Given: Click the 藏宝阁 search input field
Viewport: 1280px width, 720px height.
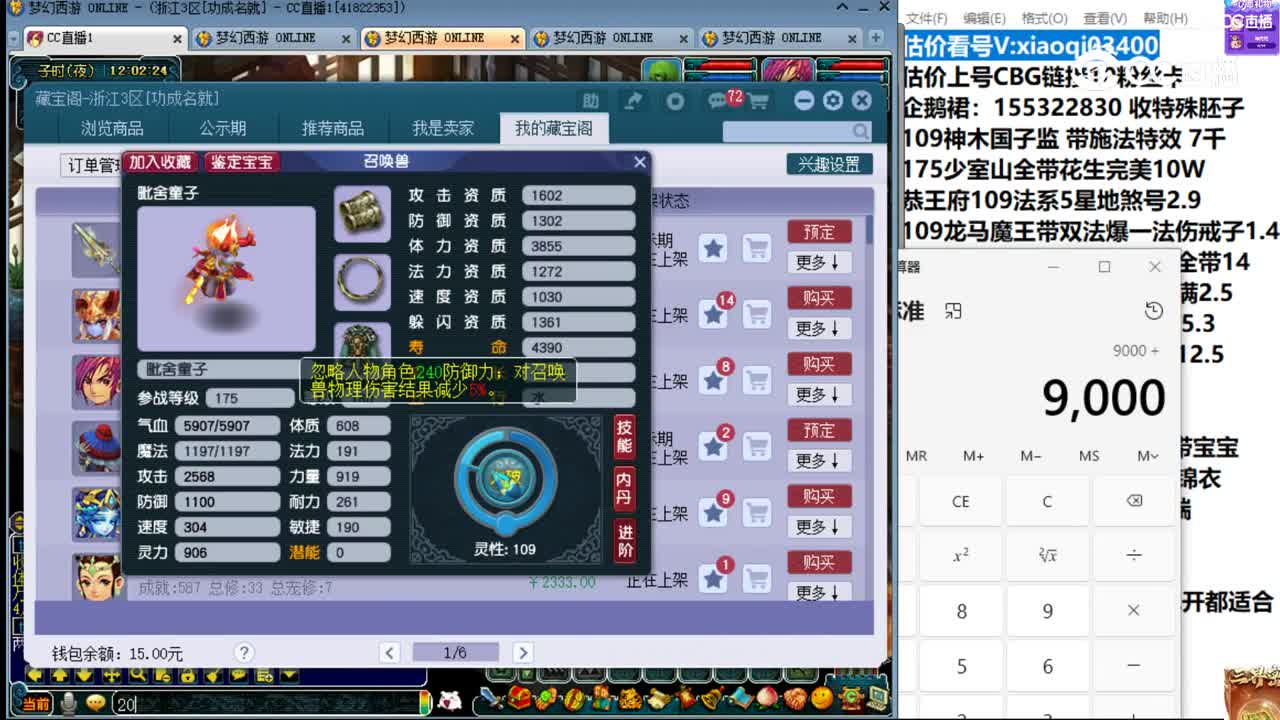Looking at the screenshot, I should pos(787,131).
